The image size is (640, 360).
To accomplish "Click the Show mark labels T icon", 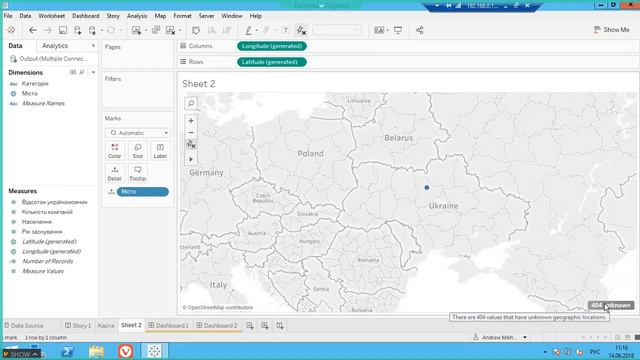I will [286, 30].
